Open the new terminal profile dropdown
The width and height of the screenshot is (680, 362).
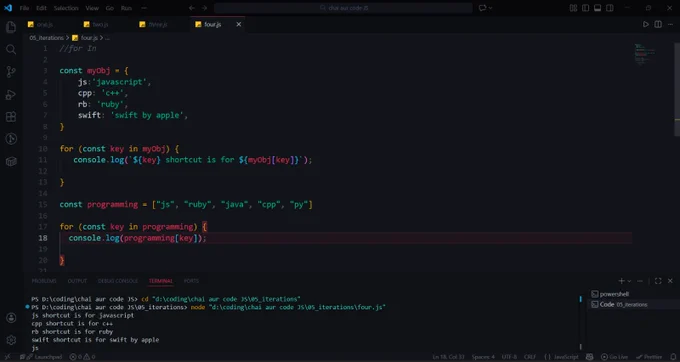(629, 281)
